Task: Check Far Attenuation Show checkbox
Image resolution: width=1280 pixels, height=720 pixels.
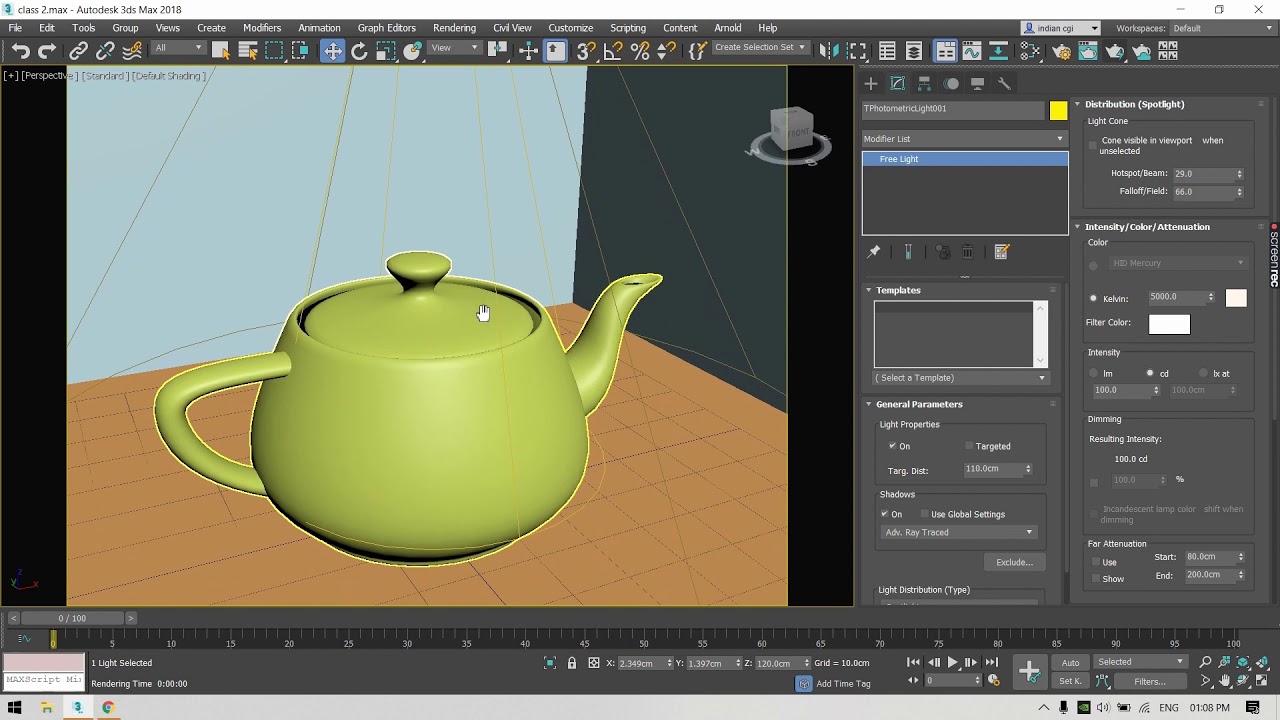Action: [x=1096, y=579]
